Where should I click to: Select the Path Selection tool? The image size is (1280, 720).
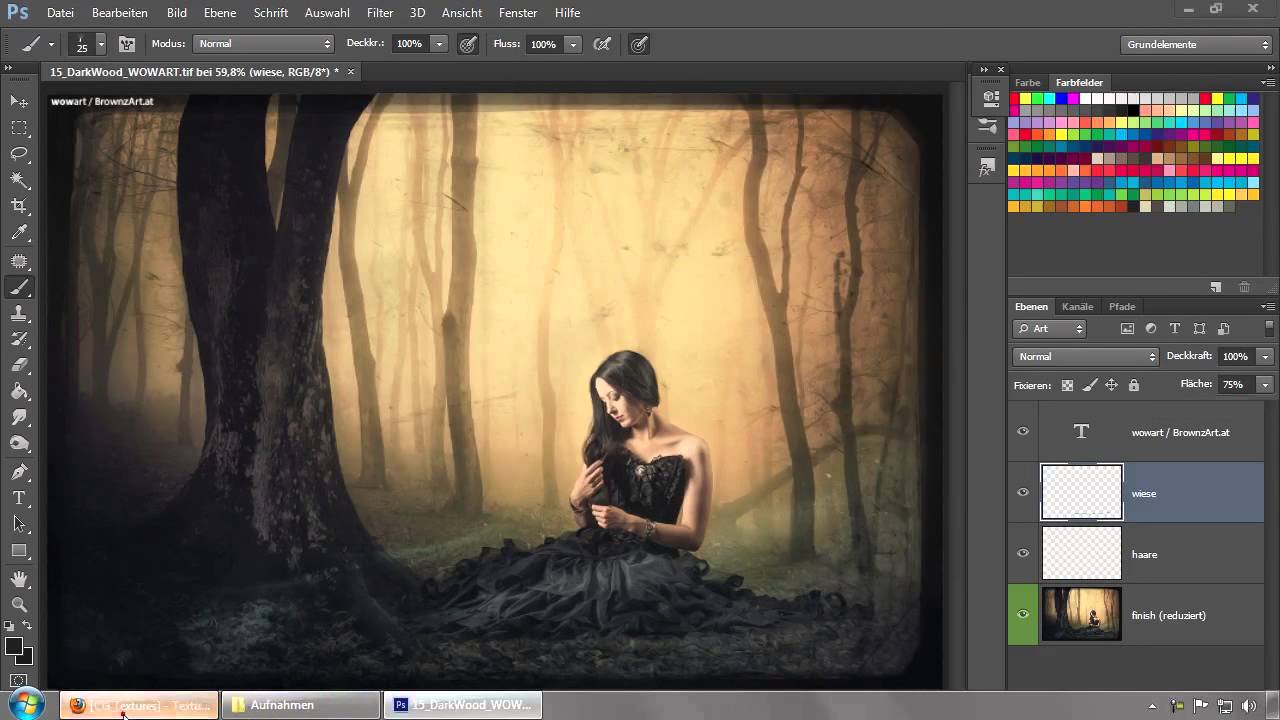click(19, 524)
